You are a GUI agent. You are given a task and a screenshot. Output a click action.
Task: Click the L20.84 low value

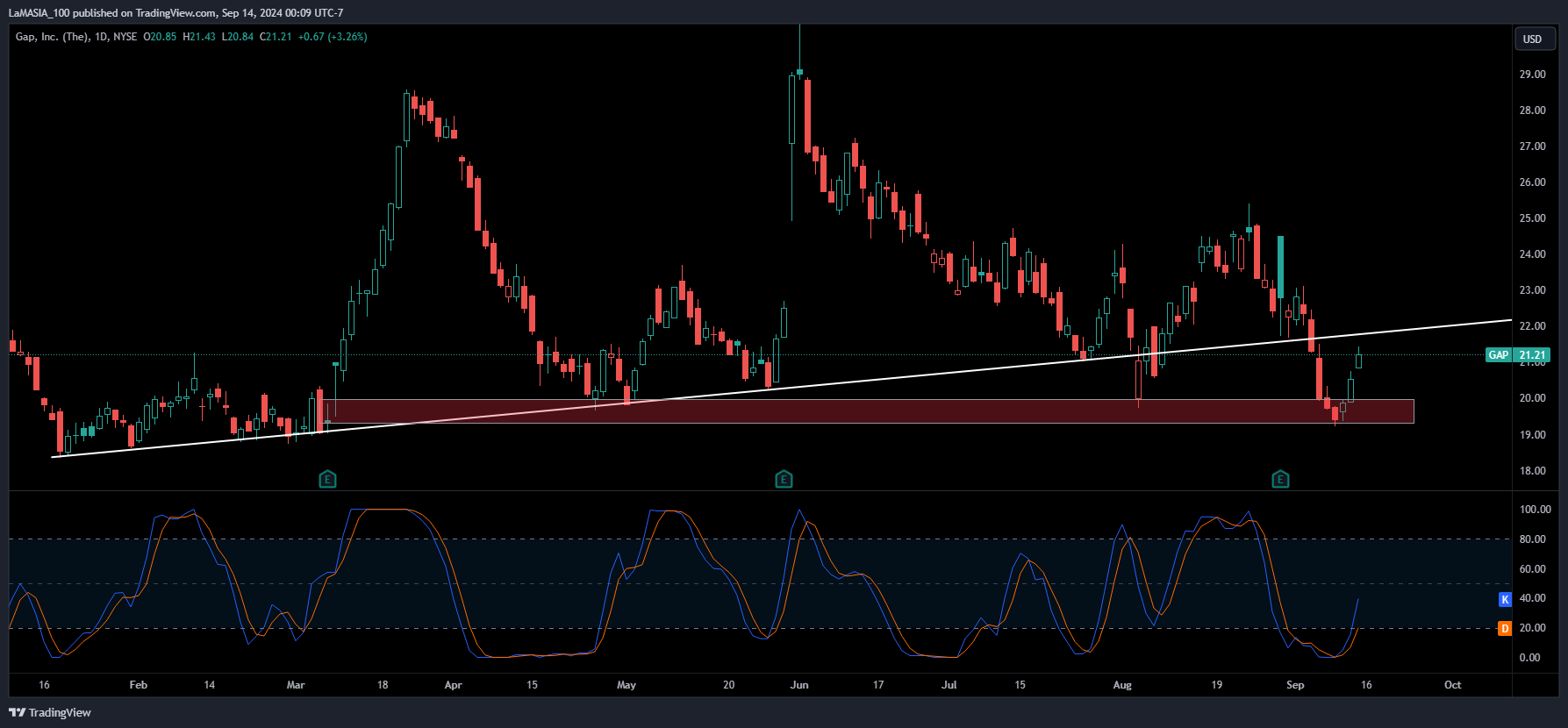pyautogui.click(x=238, y=37)
